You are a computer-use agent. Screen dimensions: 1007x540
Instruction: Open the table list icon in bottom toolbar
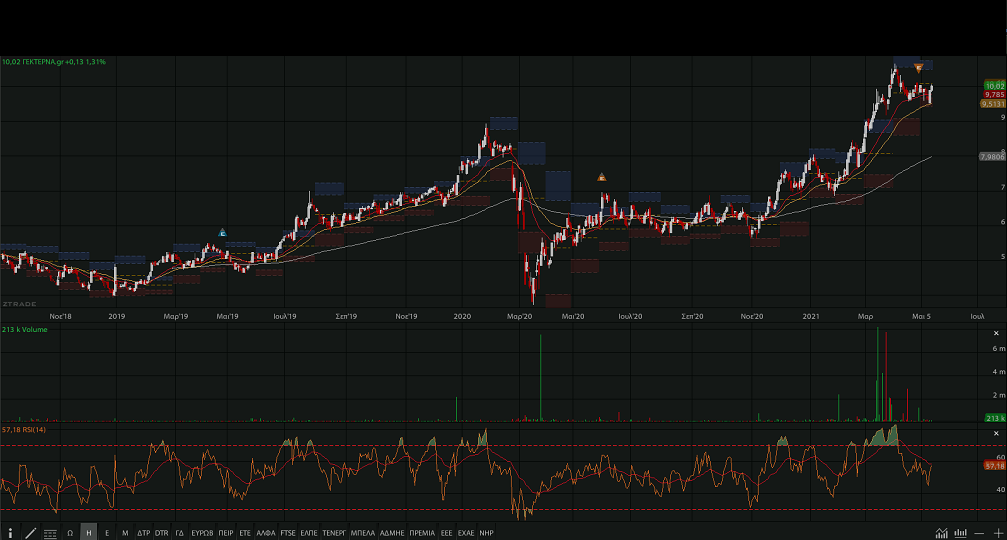(x=50, y=533)
